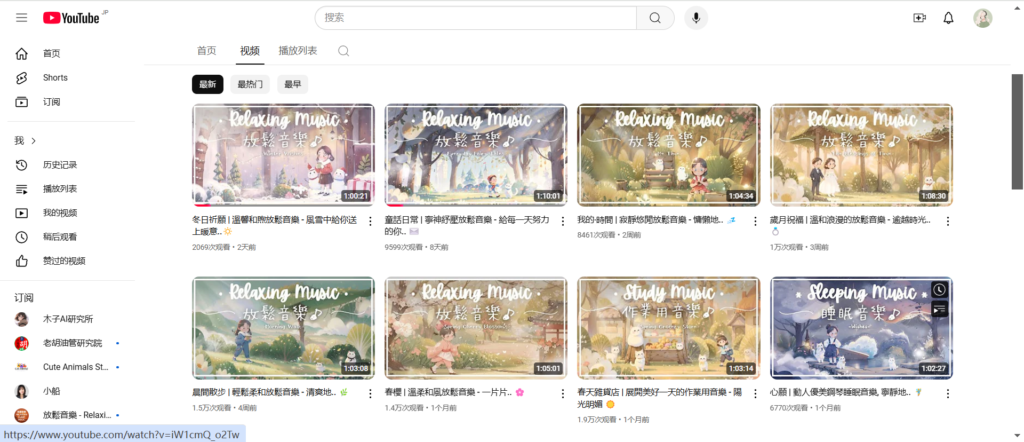Open the create video camera icon

tap(920, 18)
